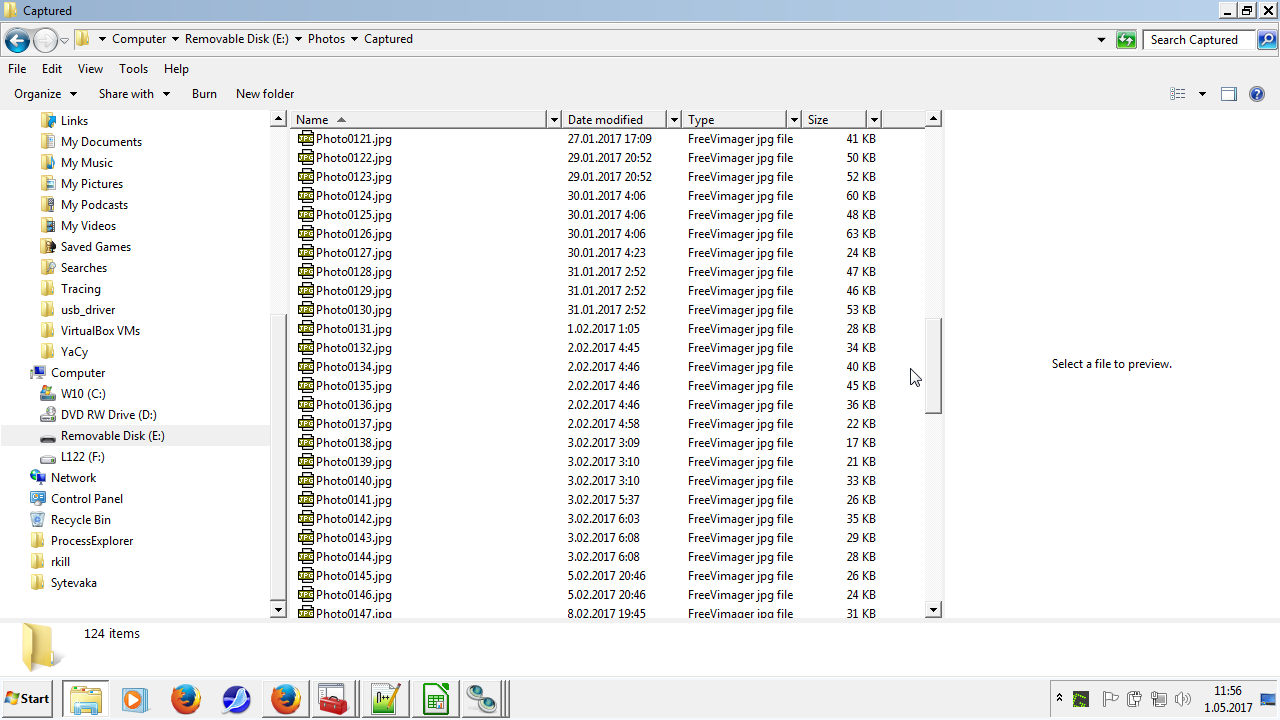Go back using the Back arrow button
The image size is (1280, 720).
point(17,40)
